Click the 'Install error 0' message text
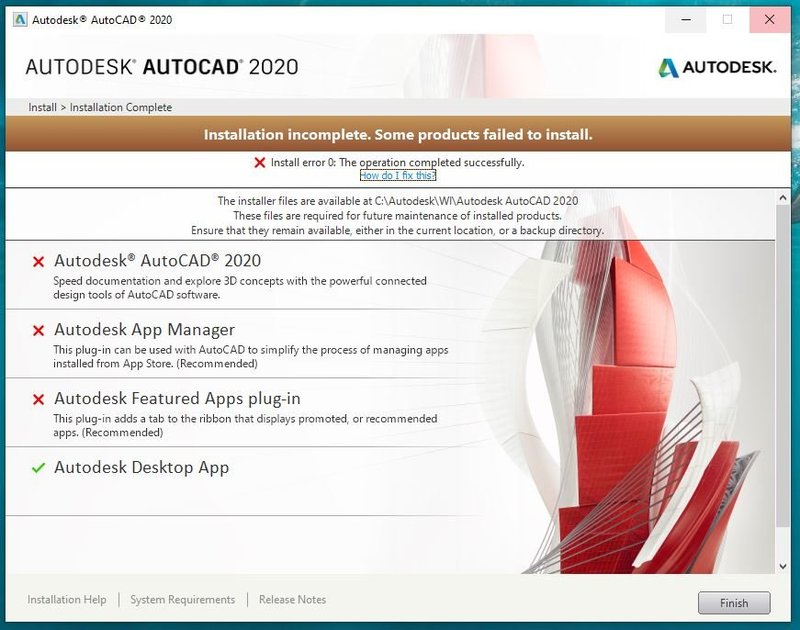Viewport: 800px width, 630px height. click(397, 162)
